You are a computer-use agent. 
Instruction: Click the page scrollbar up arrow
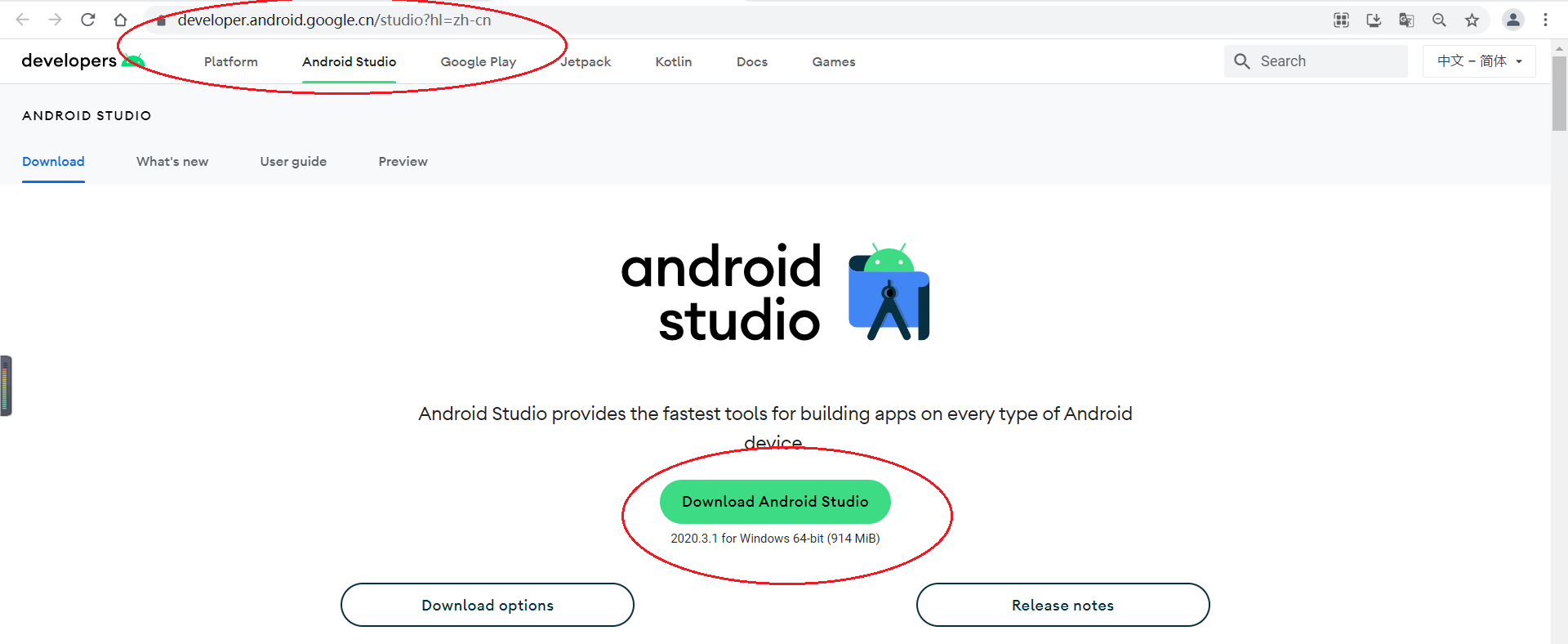[1559, 48]
